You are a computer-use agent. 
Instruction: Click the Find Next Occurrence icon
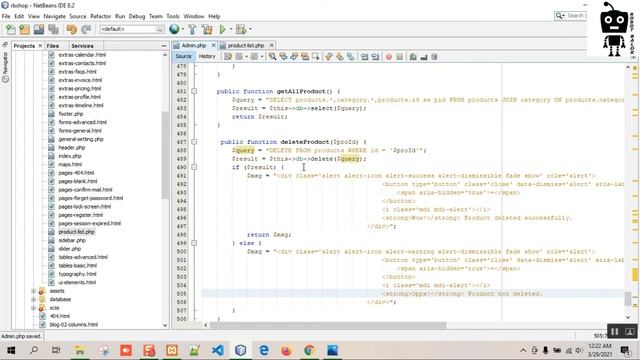click(x=294, y=56)
